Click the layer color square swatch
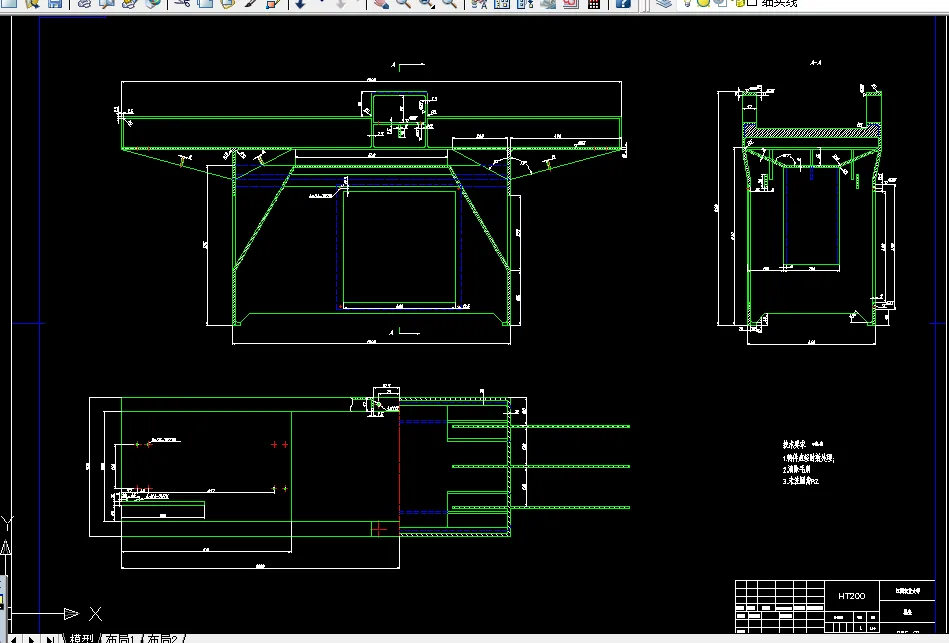 click(x=752, y=2)
